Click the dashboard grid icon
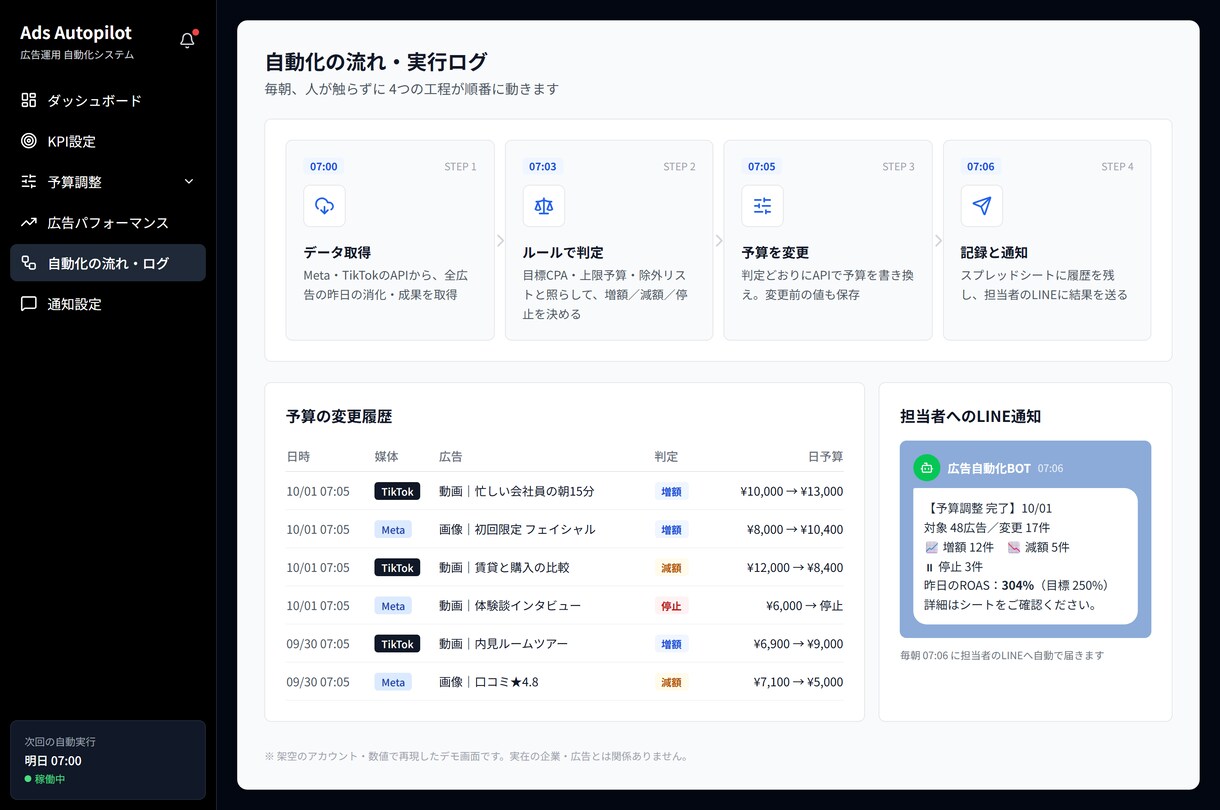 (x=29, y=100)
